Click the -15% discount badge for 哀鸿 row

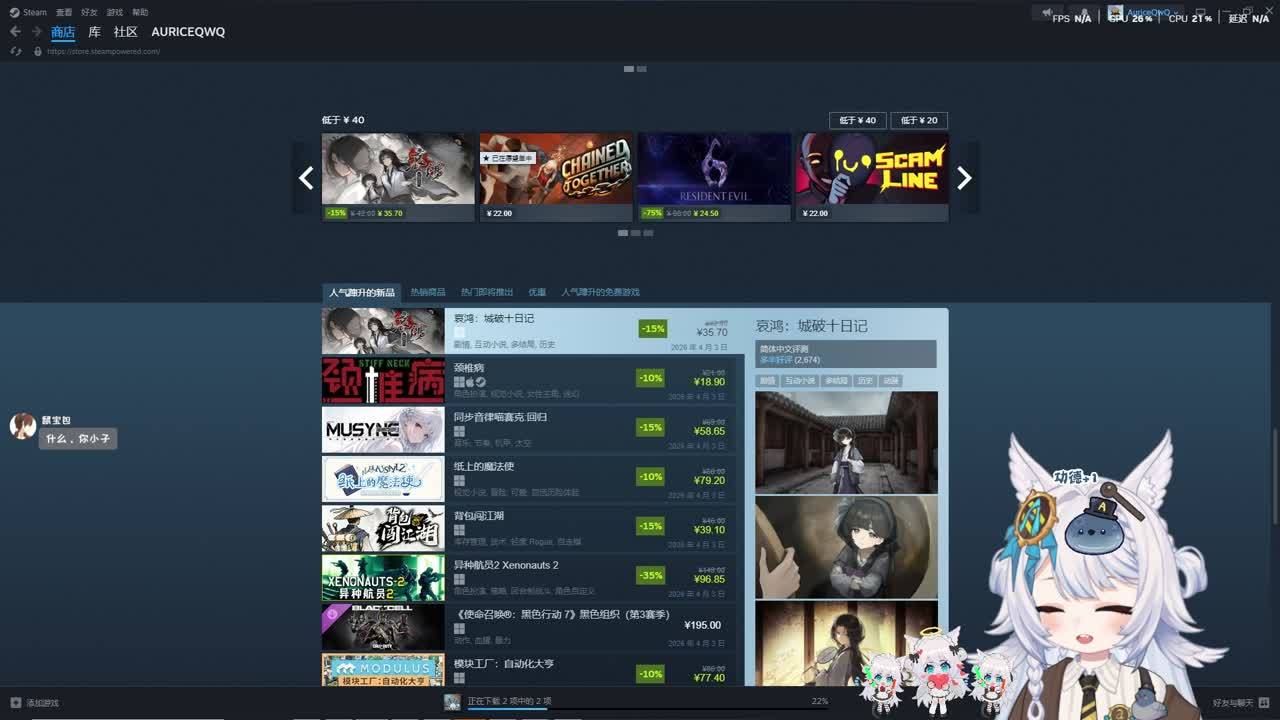(653, 328)
